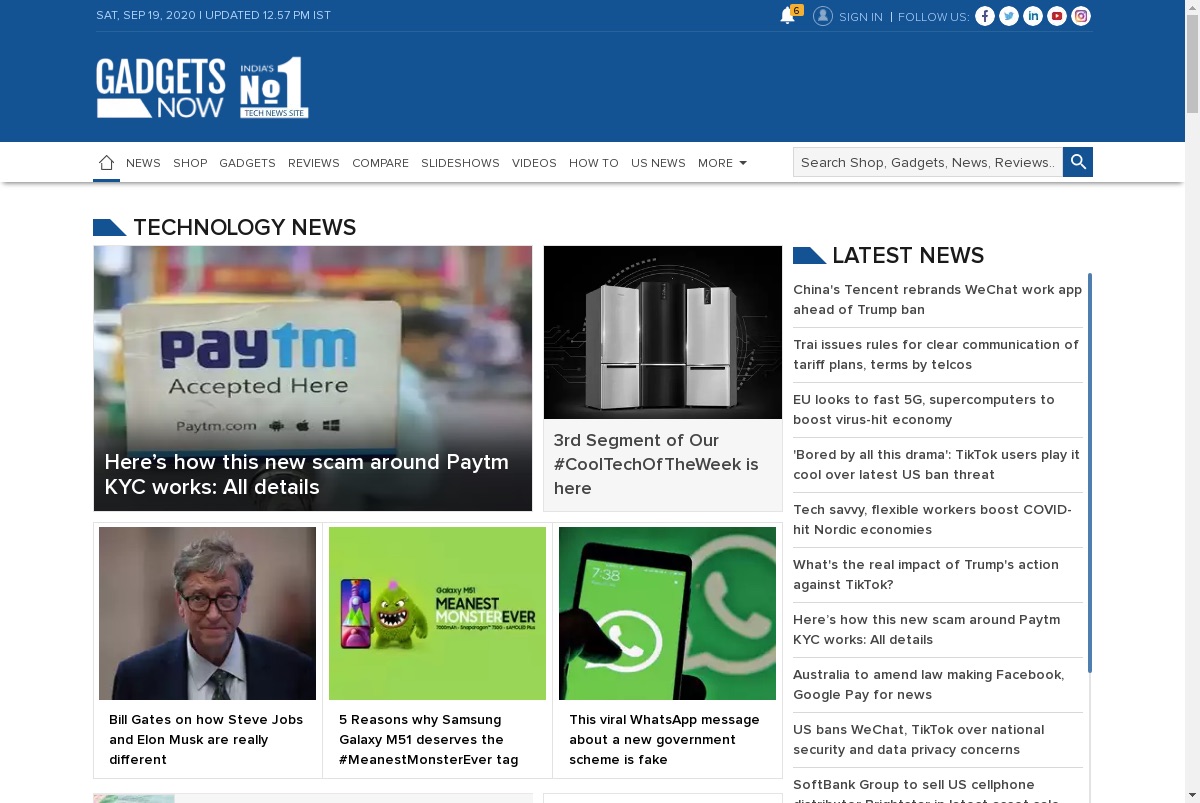Open the Galaxy M51 monster thumbnail
This screenshot has width=1200, height=803.
pos(437,613)
